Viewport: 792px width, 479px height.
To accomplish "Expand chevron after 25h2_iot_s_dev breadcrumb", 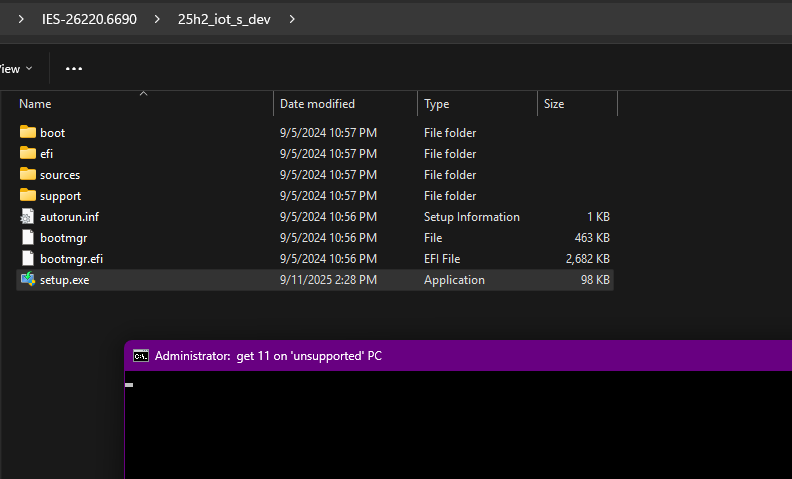I will click(x=292, y=19).
